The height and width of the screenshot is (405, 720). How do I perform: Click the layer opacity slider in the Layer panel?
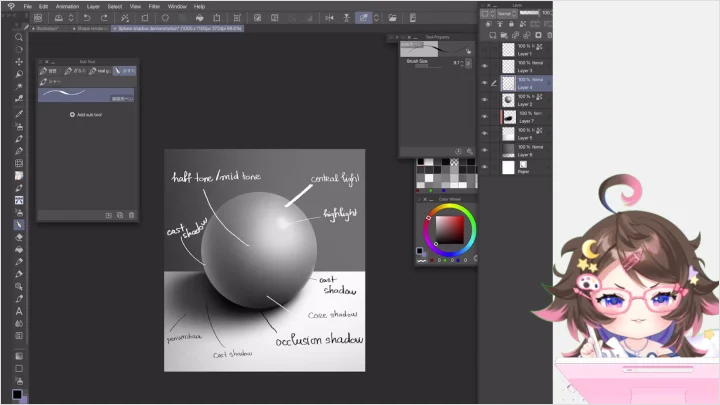pos(529,13)
